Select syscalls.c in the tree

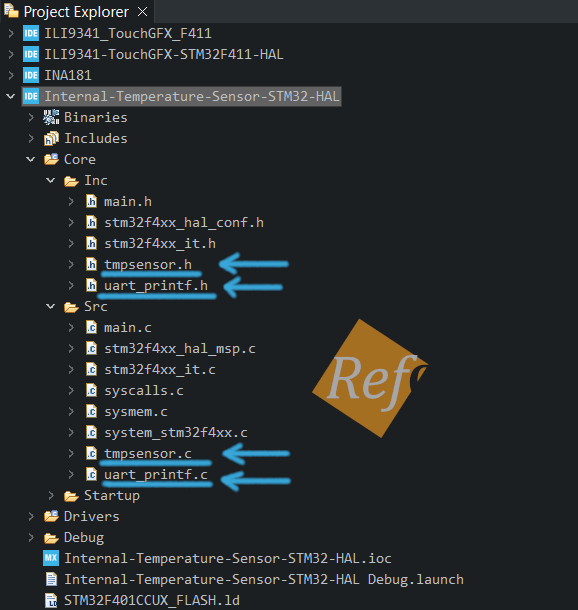[x=144, y=391]
